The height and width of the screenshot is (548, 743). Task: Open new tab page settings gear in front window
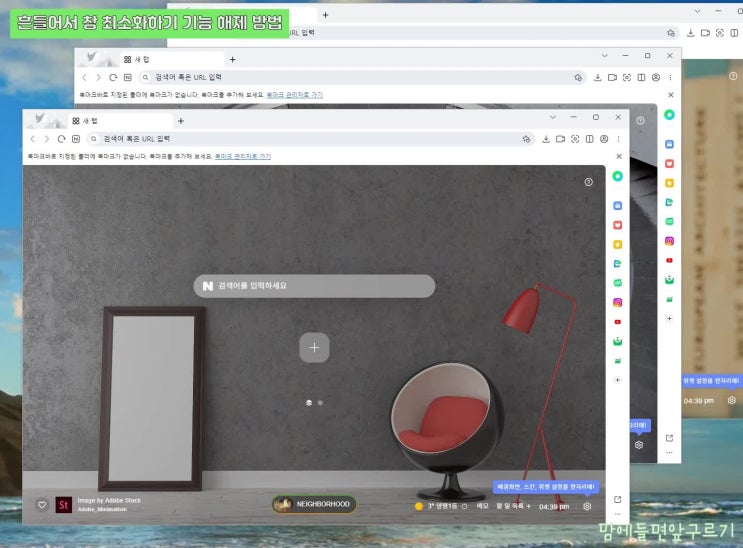pos(587,506)
